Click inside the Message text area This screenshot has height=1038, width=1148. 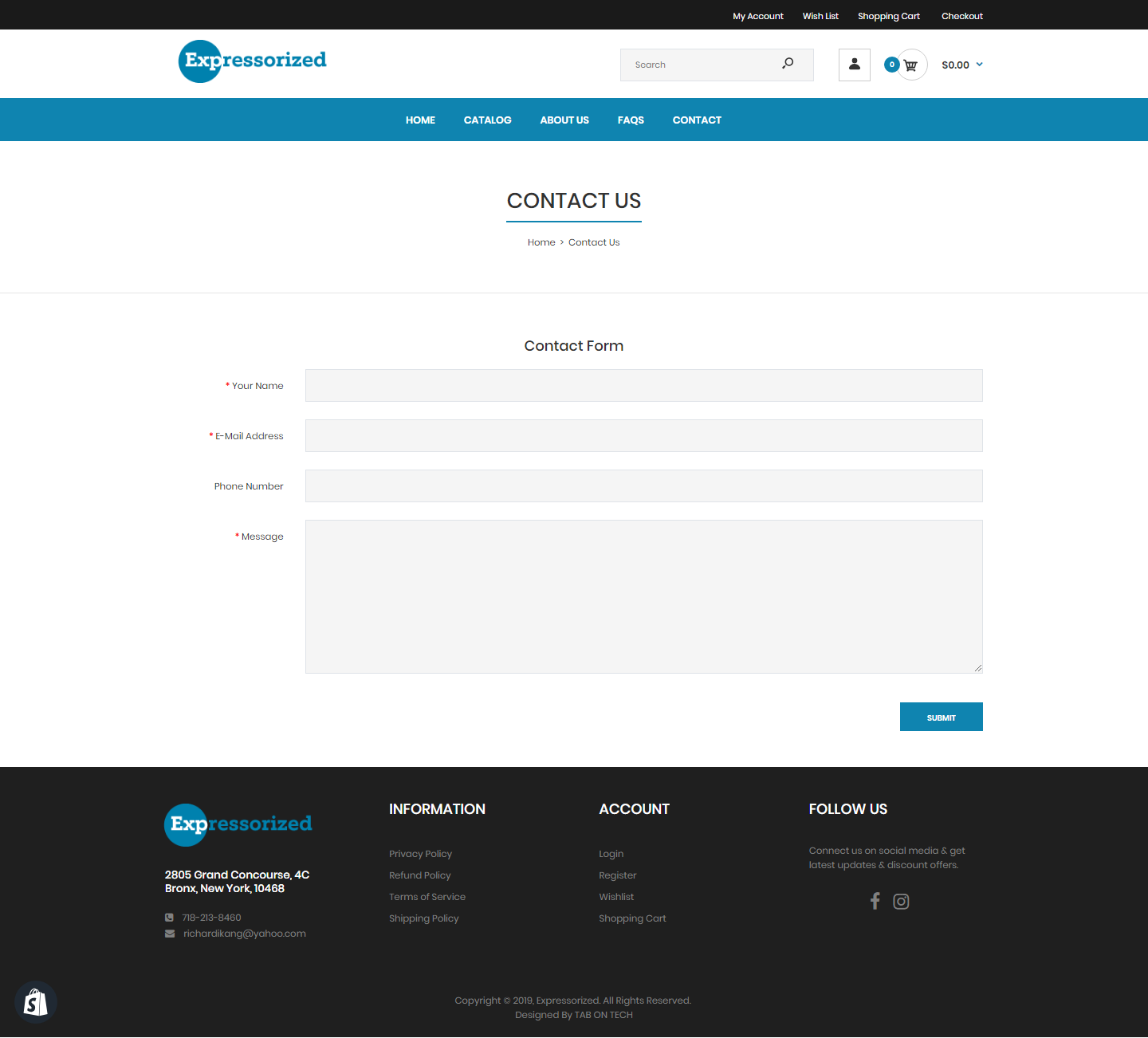pos(643,596)
